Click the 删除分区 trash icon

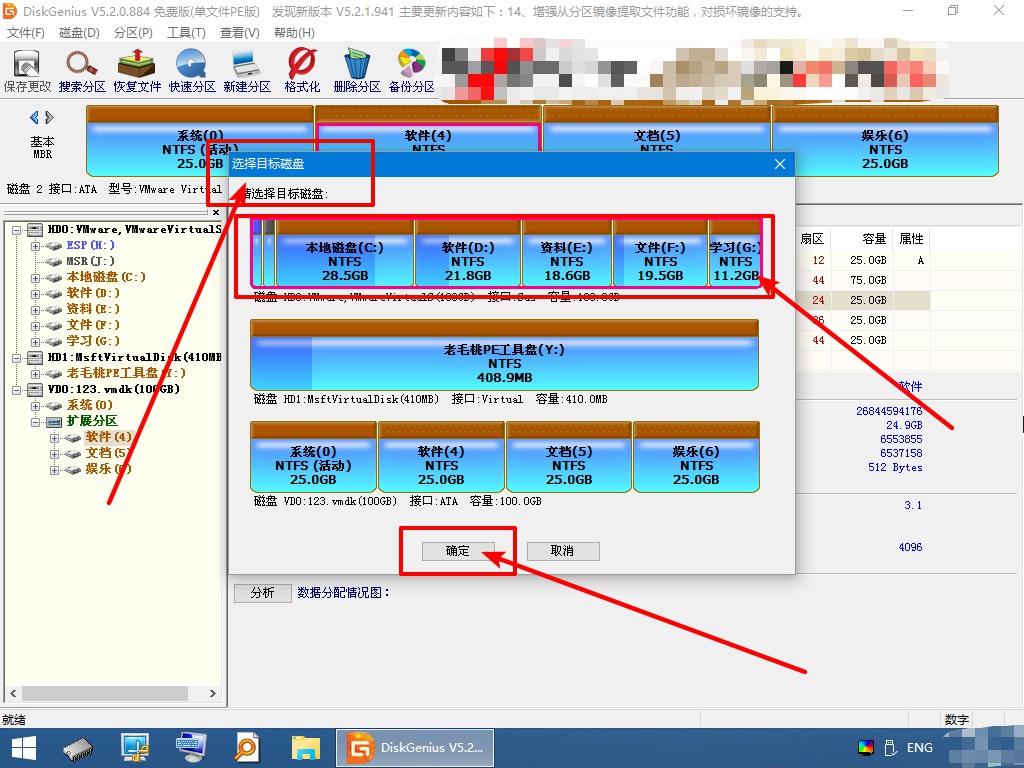pos(357,71)
